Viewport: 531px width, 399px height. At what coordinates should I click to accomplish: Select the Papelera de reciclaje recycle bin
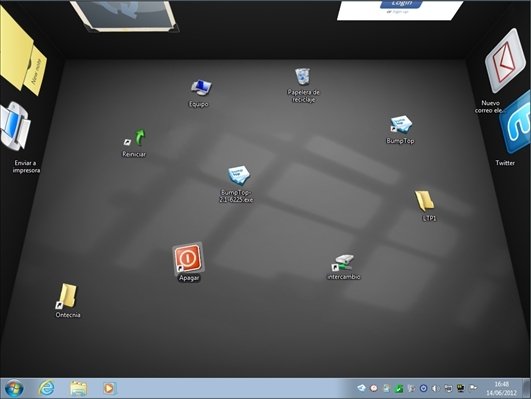click(302, 76)
